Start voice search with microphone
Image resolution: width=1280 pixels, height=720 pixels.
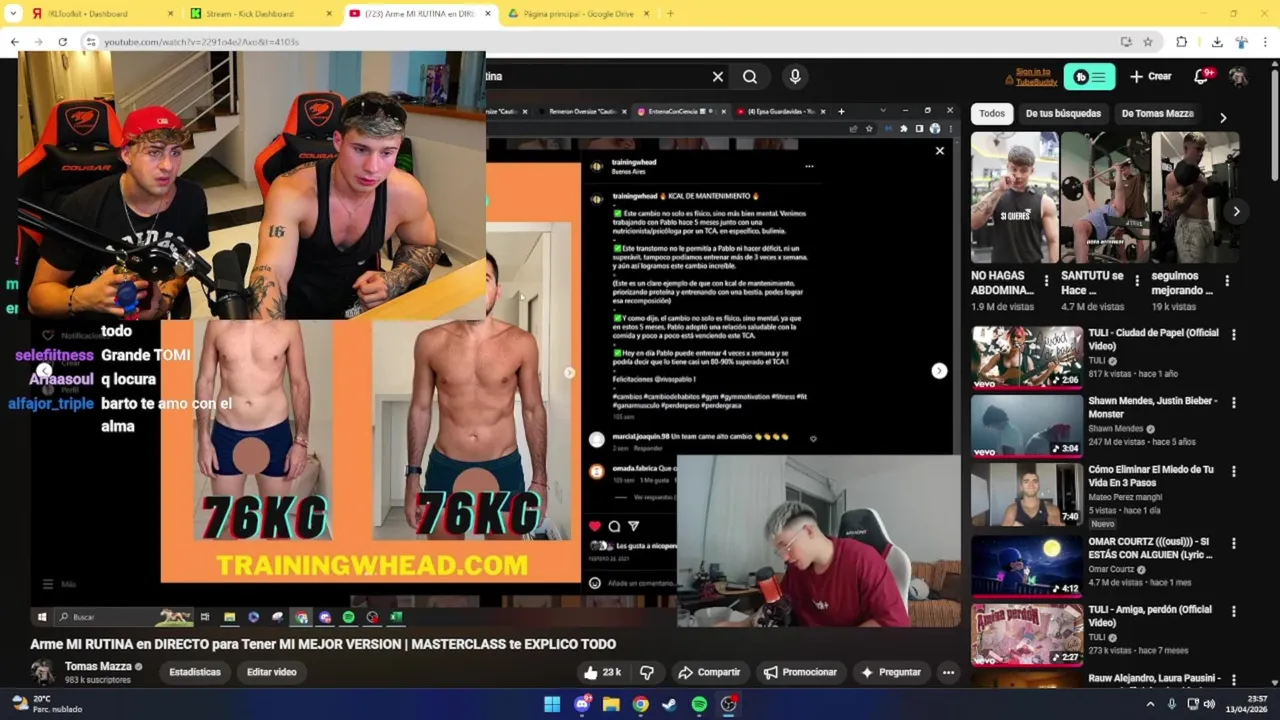[795, 77]
